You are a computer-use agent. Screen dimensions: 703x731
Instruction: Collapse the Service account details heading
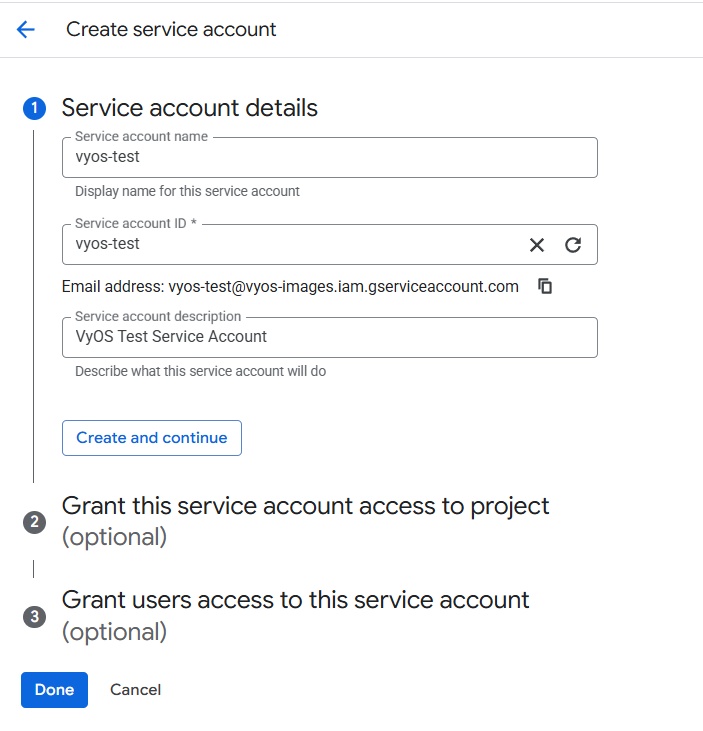pos(190,108)
